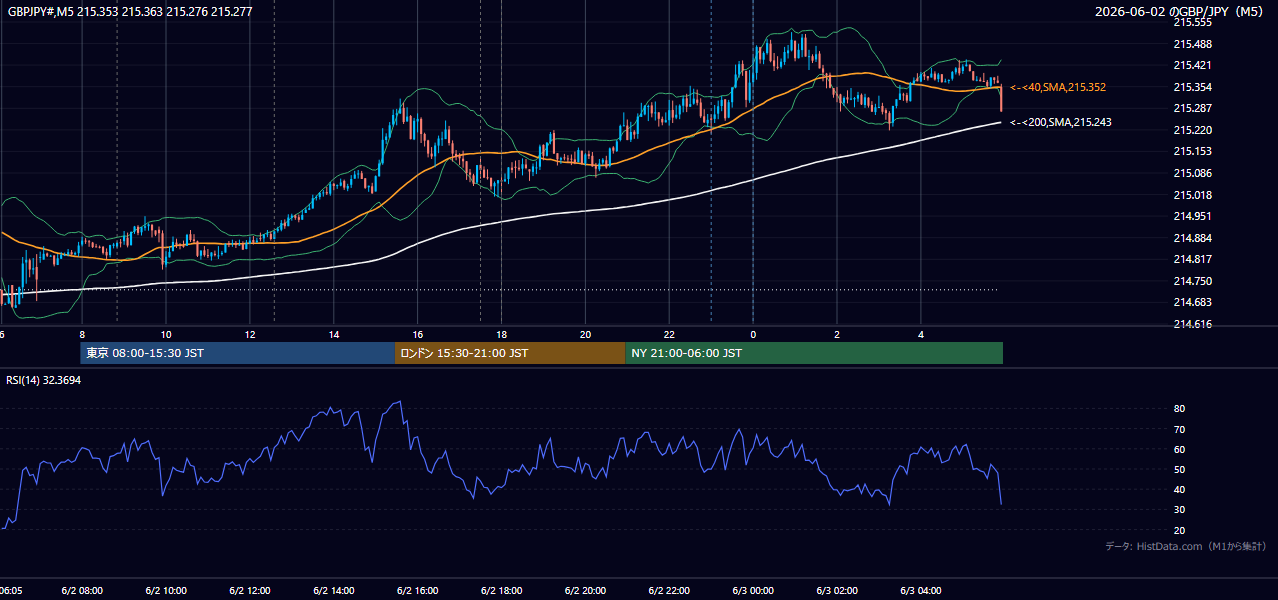Click hour tick 22 under price chart
This screenshot has width=1278, height=600.
670,335
